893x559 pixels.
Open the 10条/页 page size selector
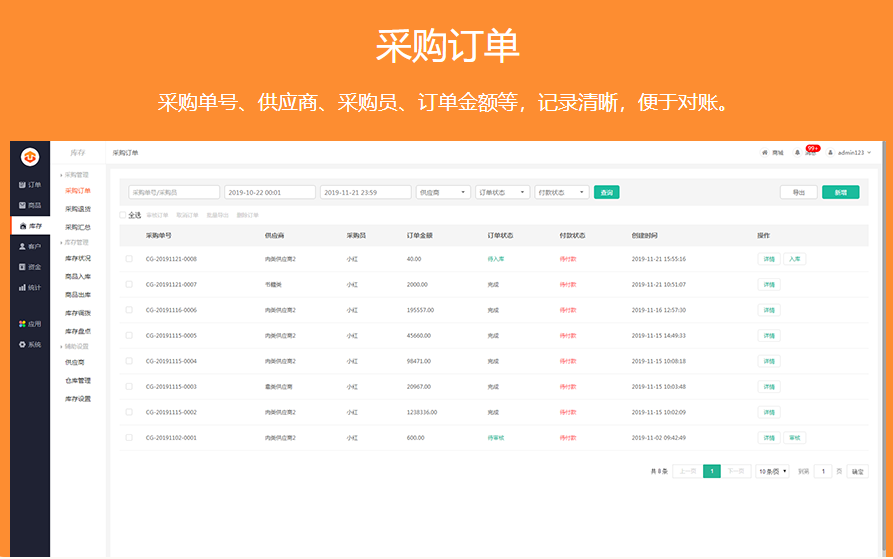coord(772,471)
